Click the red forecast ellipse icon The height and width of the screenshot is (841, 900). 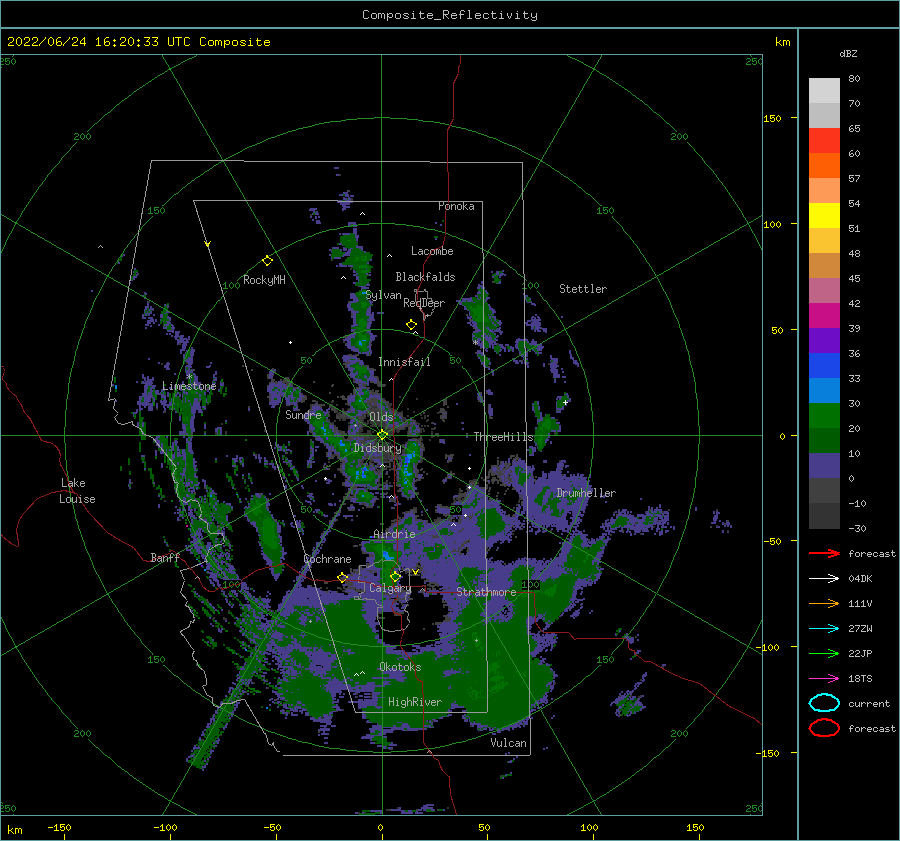coord(824,728)
